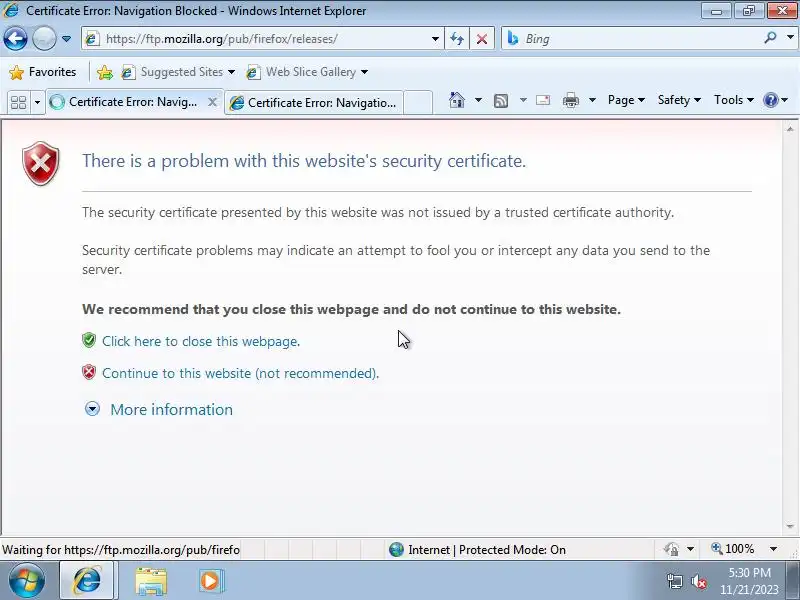Expand the tab list dropdown arrow
Viewport: 800px width, 600px height.
[37, 102]
